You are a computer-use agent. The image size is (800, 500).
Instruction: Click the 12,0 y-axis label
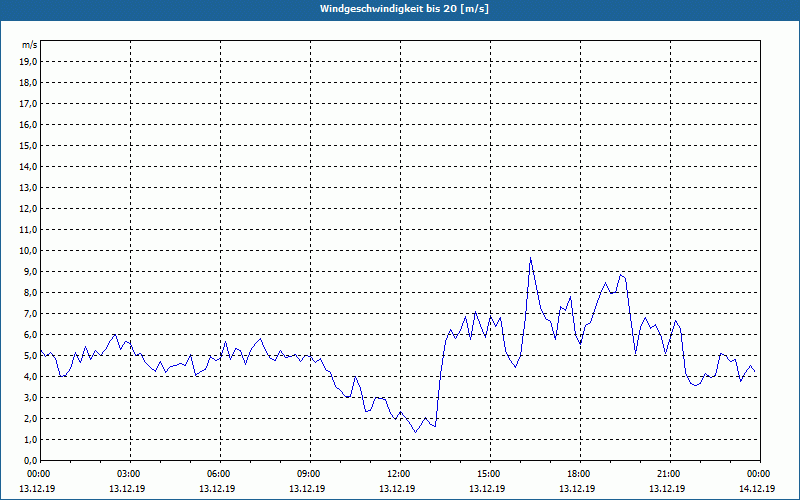click(28, 209)
